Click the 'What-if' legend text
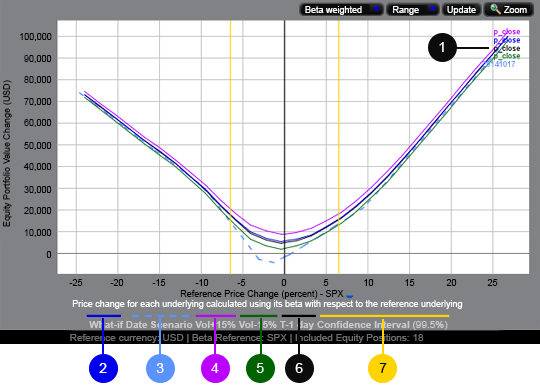The width and height of the screenshot is (540, 390). [105, 325]
